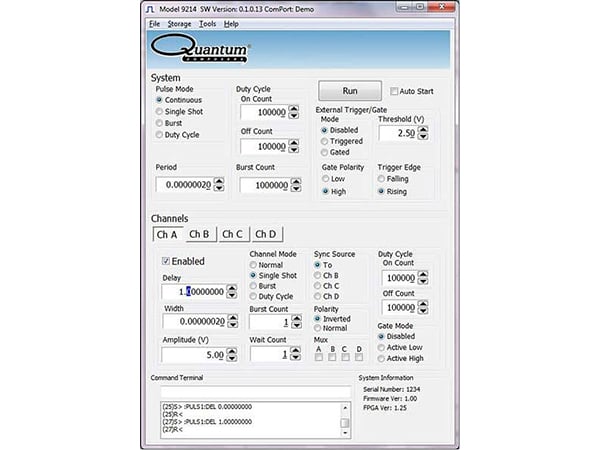
Task: Decrease the system Burst Count value
Action: 296,188
